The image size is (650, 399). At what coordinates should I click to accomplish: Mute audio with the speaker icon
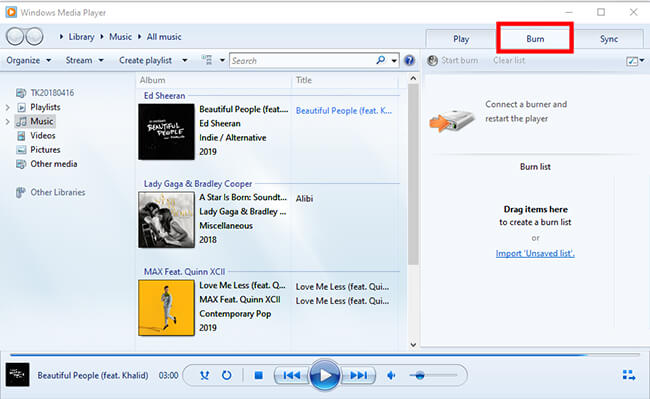click(x=390, y=375)
